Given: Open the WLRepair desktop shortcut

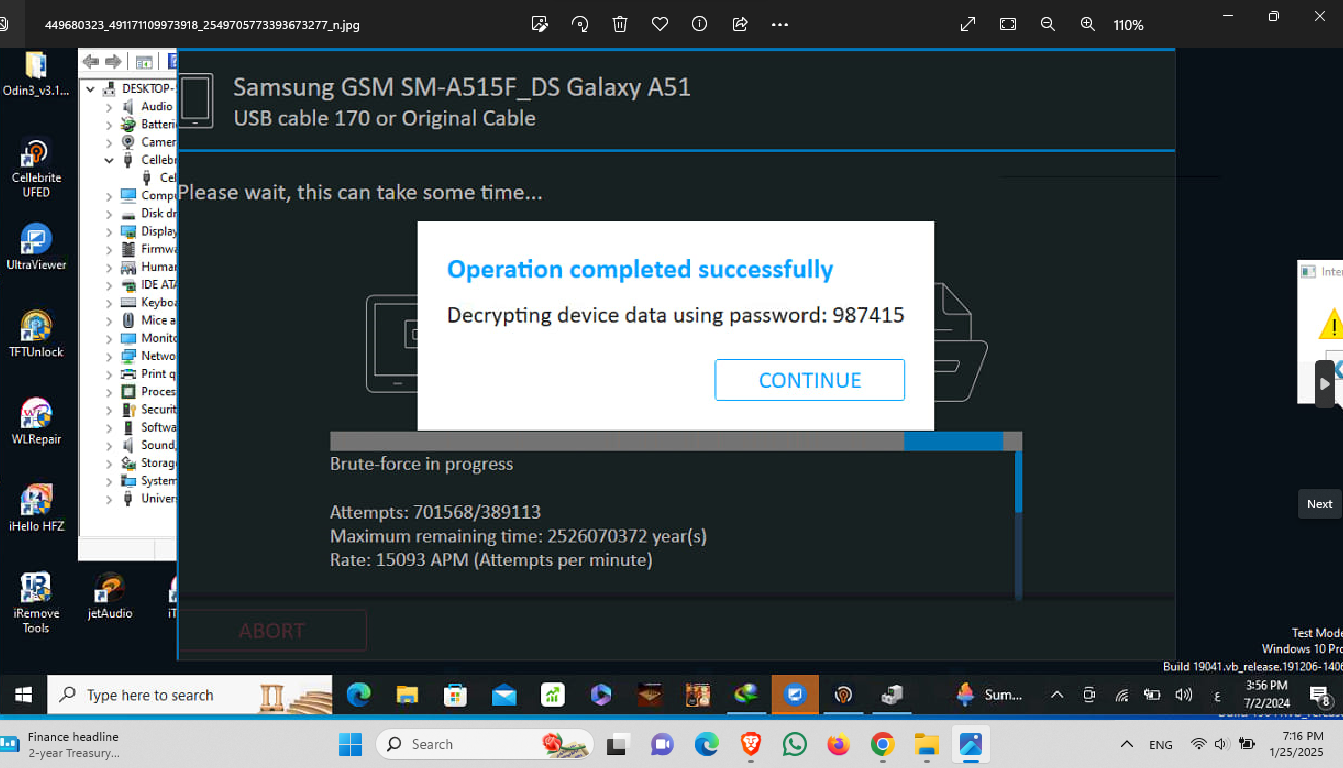Looking at the screenshot, I should click(36, 421).
